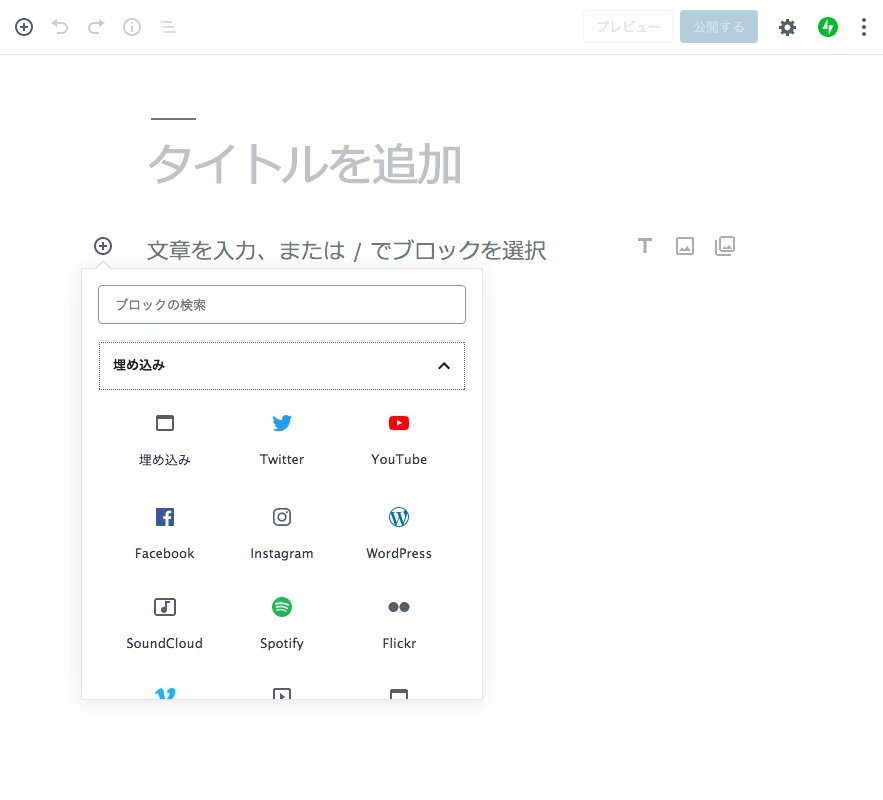The image size is (883, 800).
Task: Collapse the 埋め込み section chevron
Action: click(x=444, y=366)
